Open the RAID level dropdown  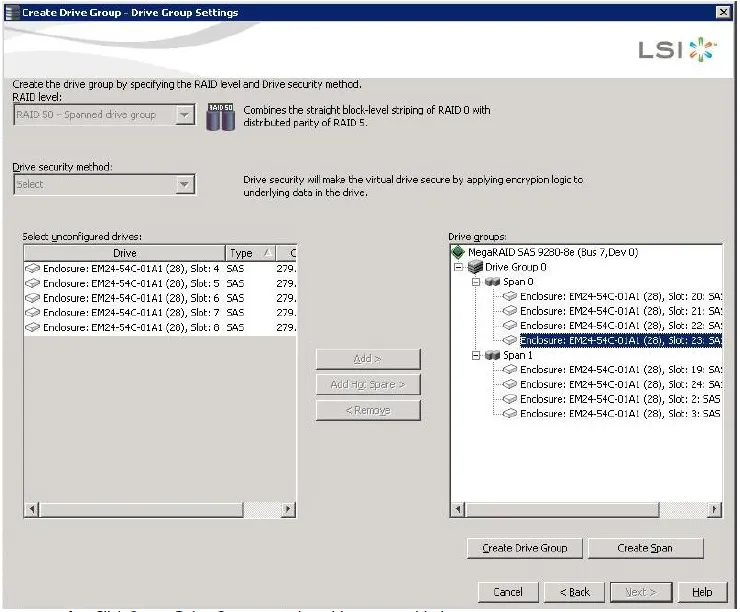(184, 115)
